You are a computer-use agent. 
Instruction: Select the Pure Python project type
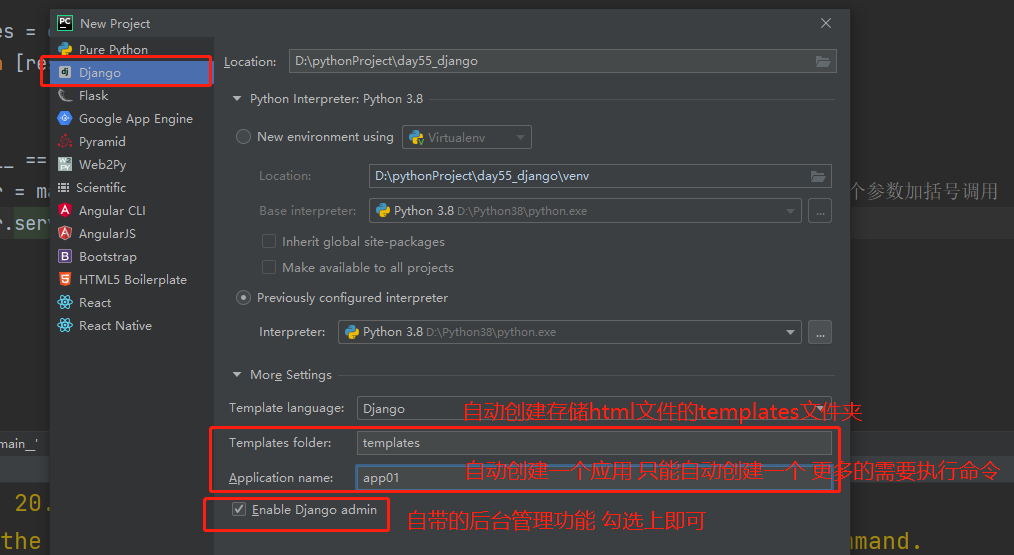click(x=132, y=49)
